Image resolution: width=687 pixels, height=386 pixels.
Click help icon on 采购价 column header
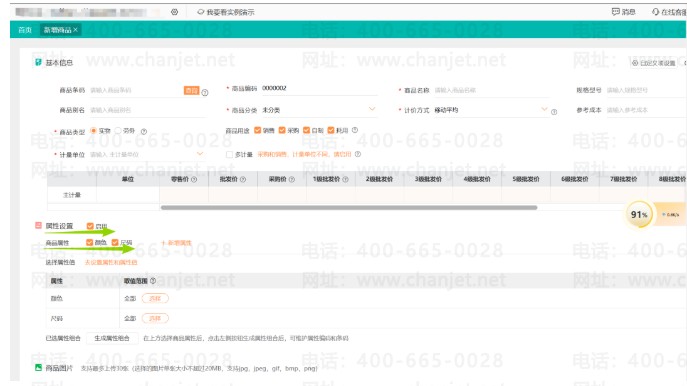click(x=292, y=179)
